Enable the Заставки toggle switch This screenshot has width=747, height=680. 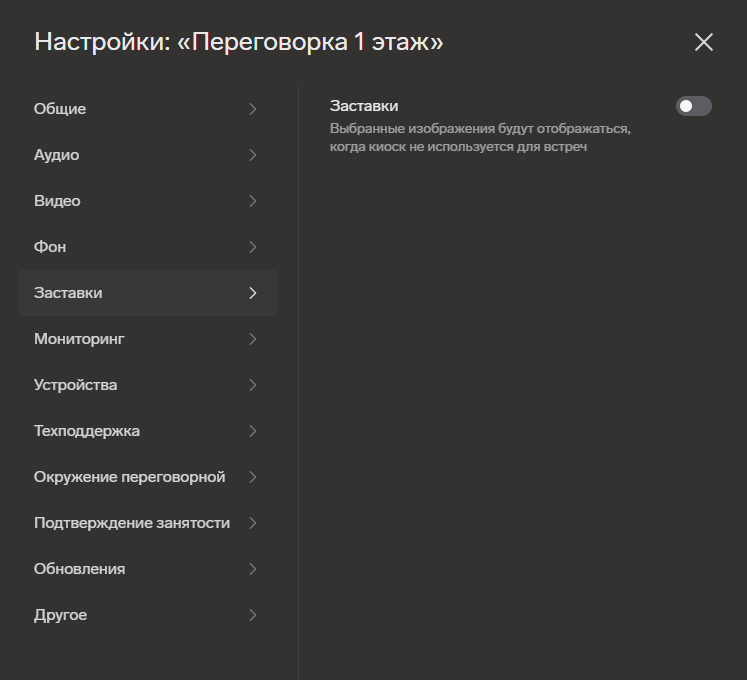point(693,106)
